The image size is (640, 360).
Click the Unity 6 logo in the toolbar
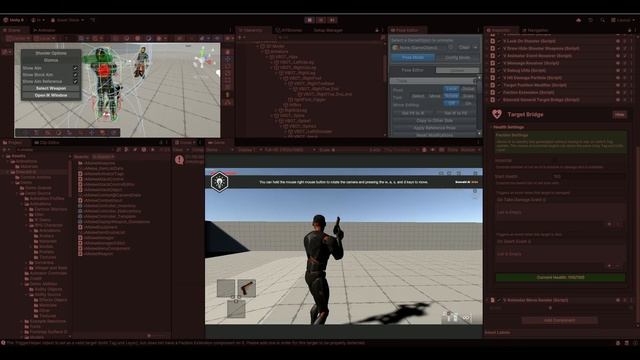coord(6,20)
